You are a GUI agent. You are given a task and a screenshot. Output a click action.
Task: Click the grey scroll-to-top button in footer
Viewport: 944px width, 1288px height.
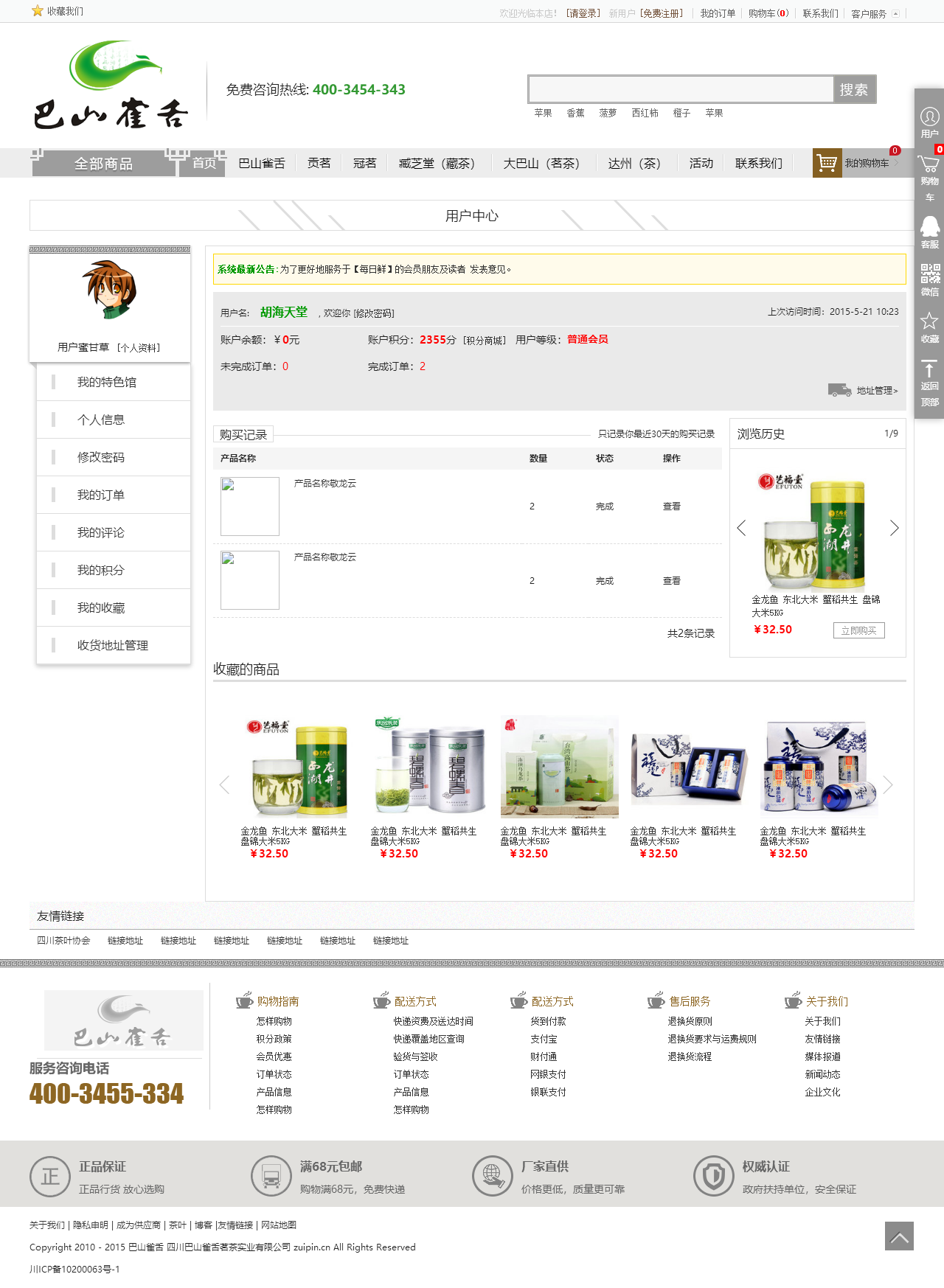click(x=899, y=1236)
